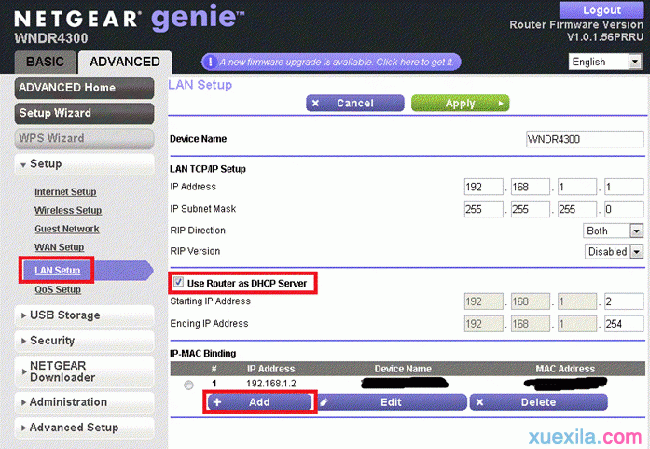Toggle Use Router as DHCP Server checkbox

(178, 283)
